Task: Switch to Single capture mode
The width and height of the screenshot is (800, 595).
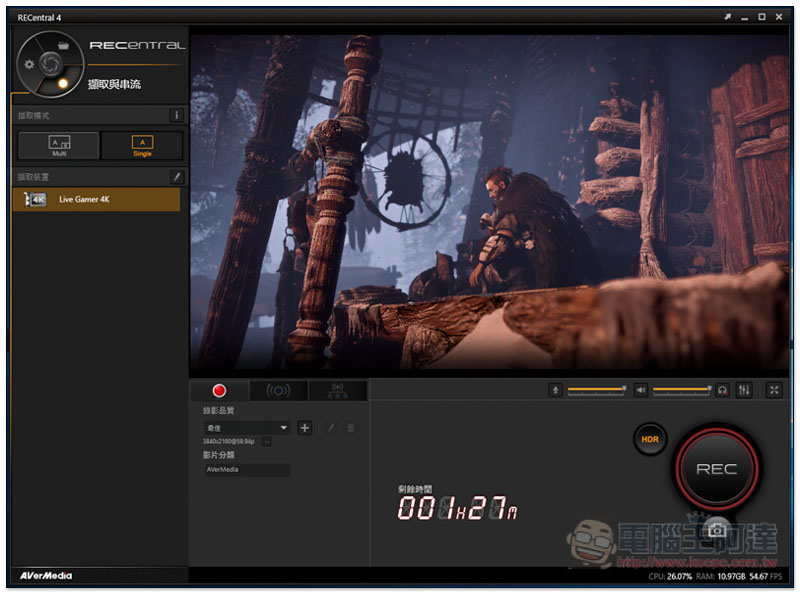Action: click(x=142, y=145)
